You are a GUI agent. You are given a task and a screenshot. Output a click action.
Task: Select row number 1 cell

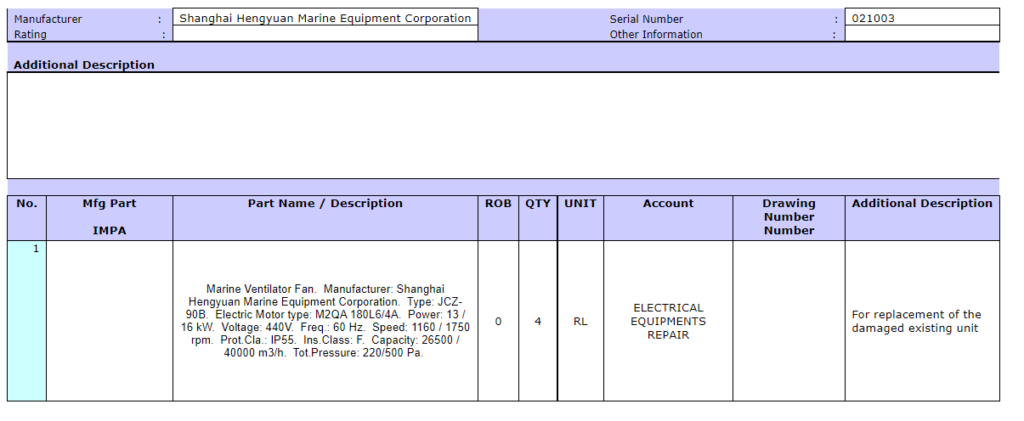click(x=27, y=321)
